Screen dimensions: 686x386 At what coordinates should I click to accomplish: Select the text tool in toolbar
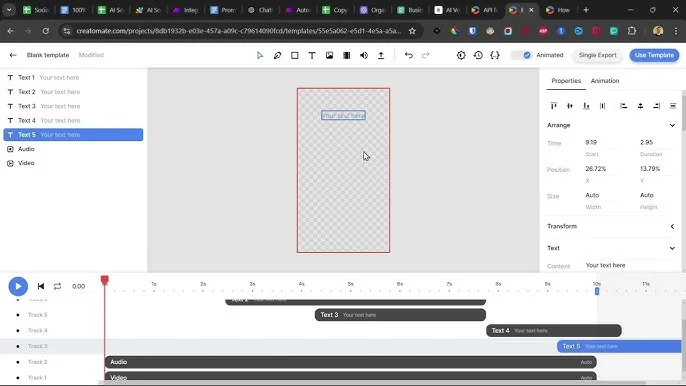(x=312, y=55)
